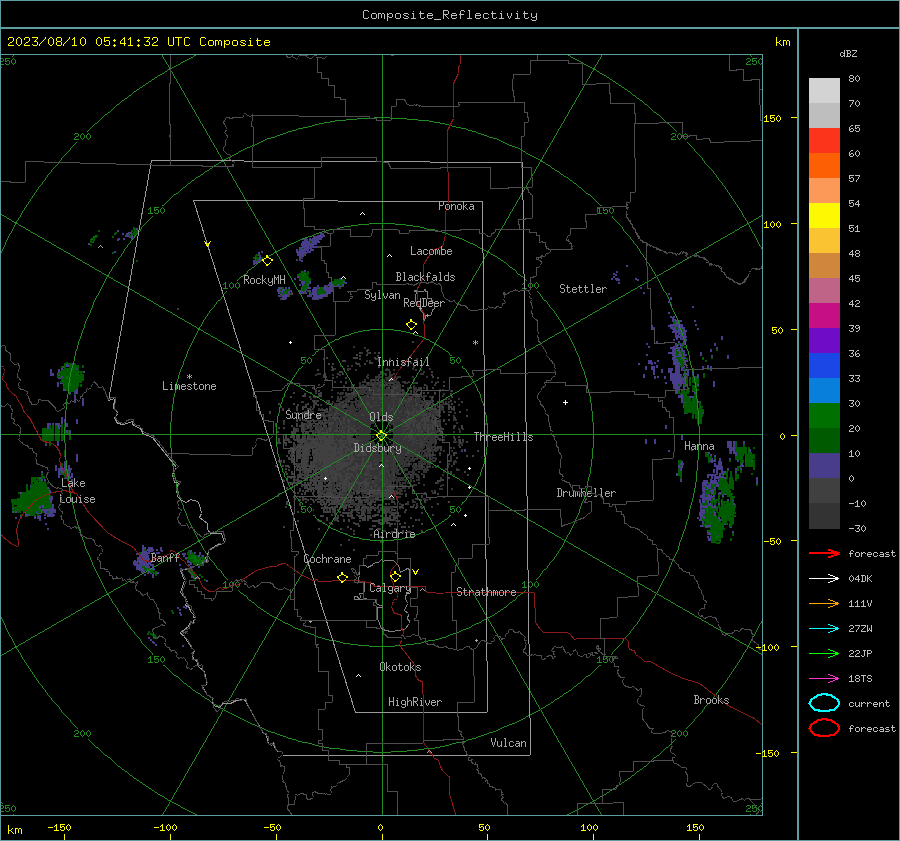Screen dimensions: 900x841
Task: Click the red forecast arrow in legend
Action: click(824, 553)
